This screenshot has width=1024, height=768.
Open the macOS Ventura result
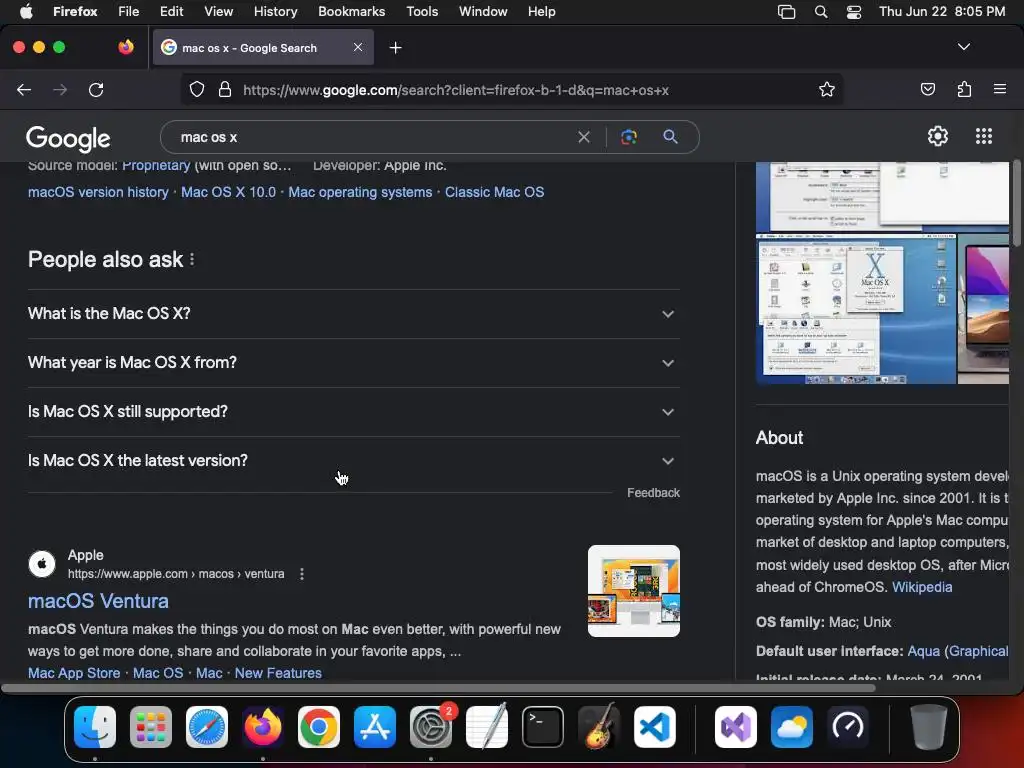[x=98, y=601]
